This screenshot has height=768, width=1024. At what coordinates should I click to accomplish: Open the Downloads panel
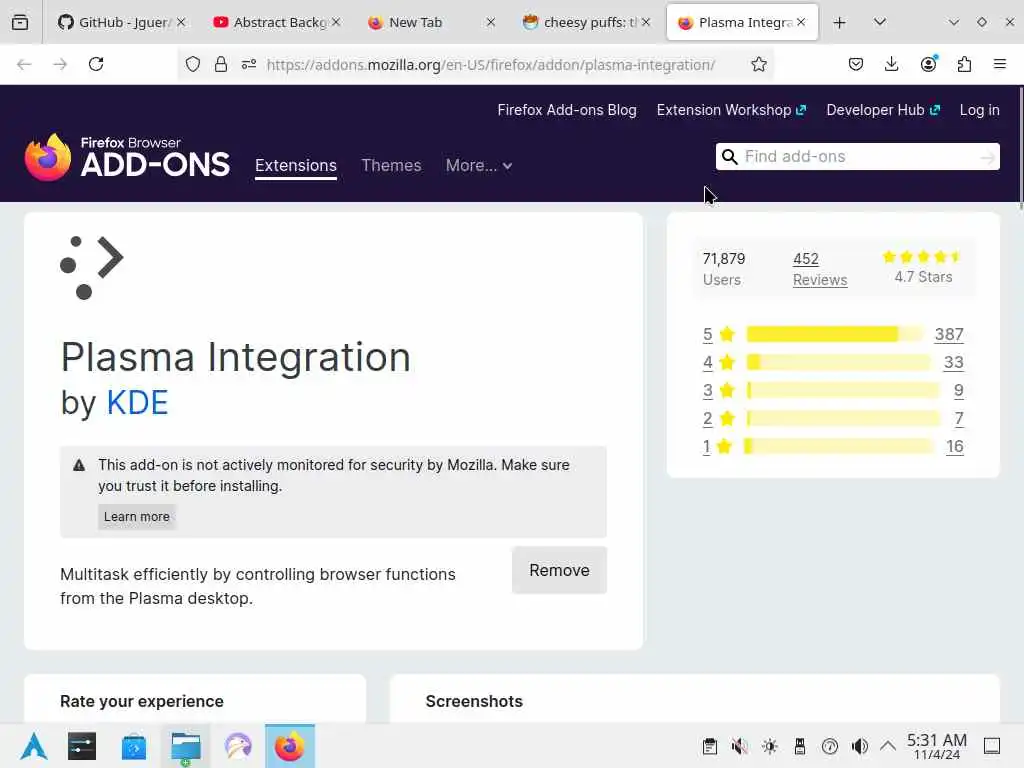coord(891,64)
